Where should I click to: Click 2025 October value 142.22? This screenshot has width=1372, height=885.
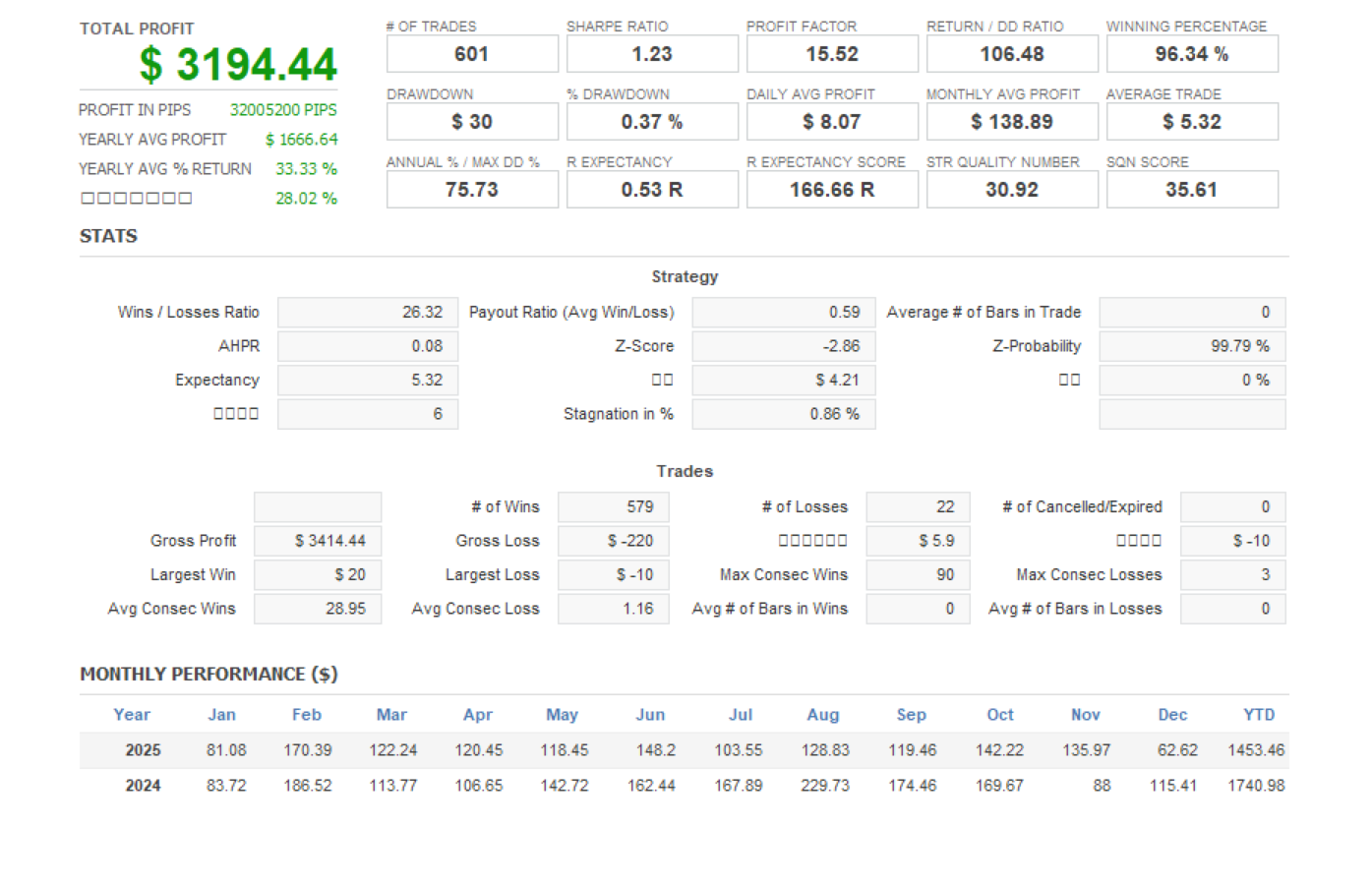[x=999, y=750]
